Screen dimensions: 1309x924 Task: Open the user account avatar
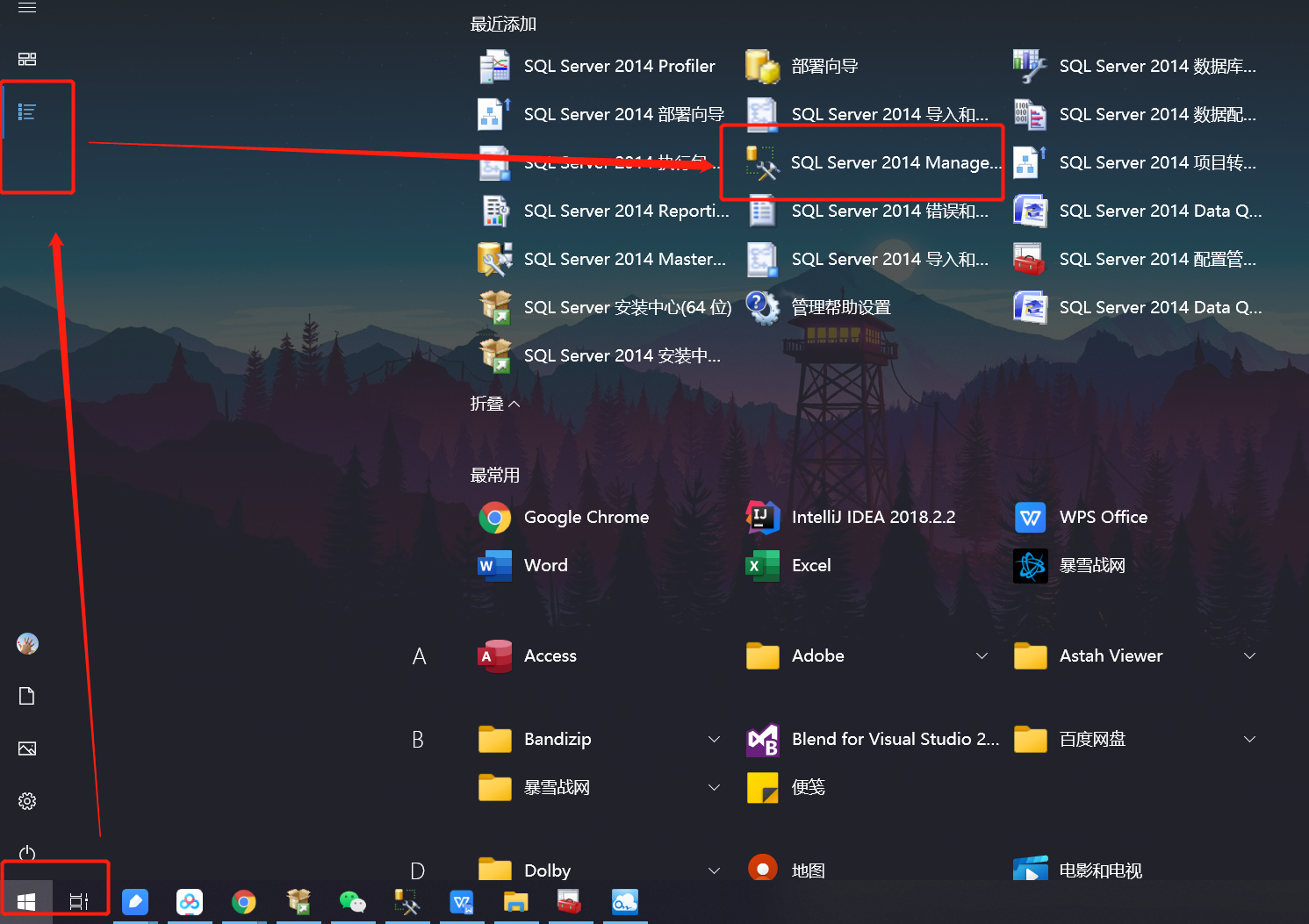click(27, 643)
